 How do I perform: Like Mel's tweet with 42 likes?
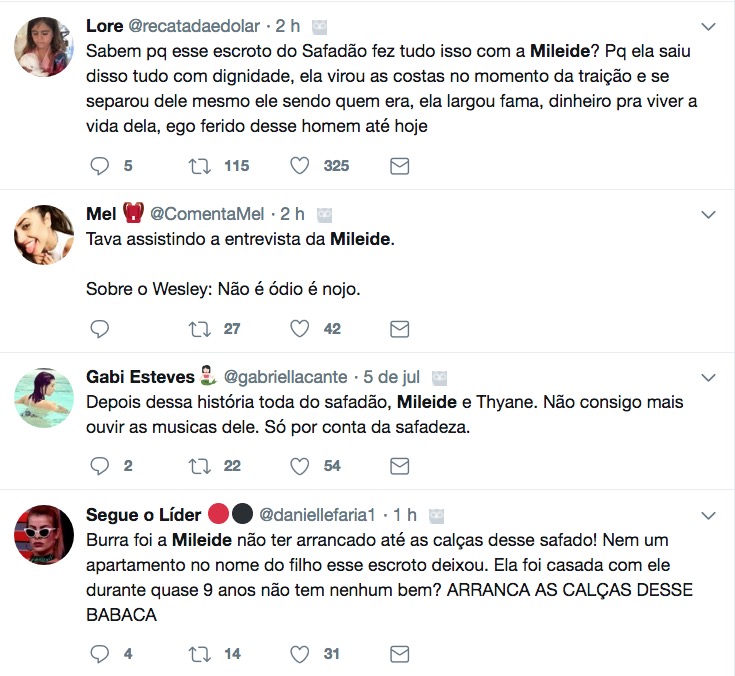[300, 328]
